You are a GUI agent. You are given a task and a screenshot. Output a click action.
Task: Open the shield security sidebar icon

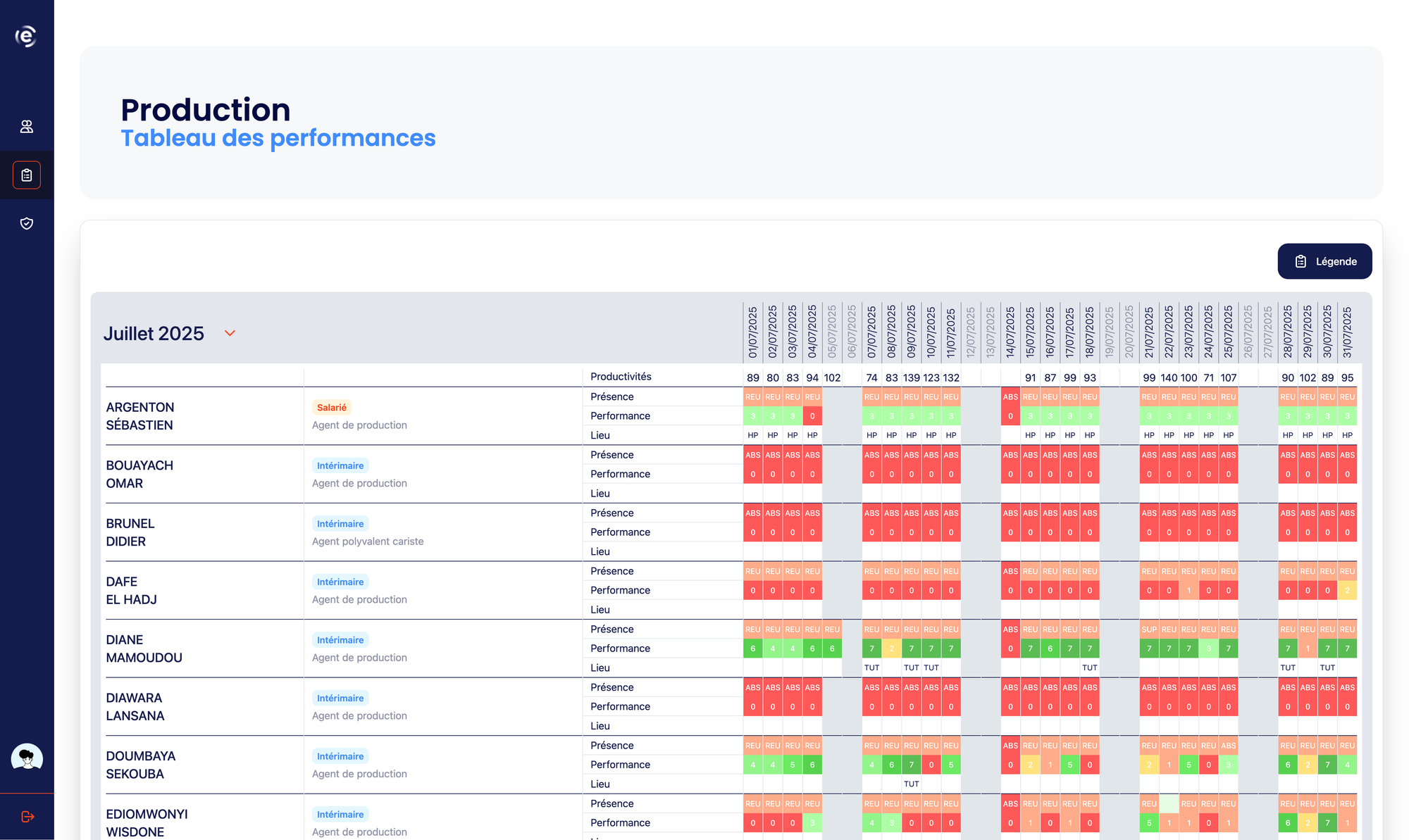point(27,223)
